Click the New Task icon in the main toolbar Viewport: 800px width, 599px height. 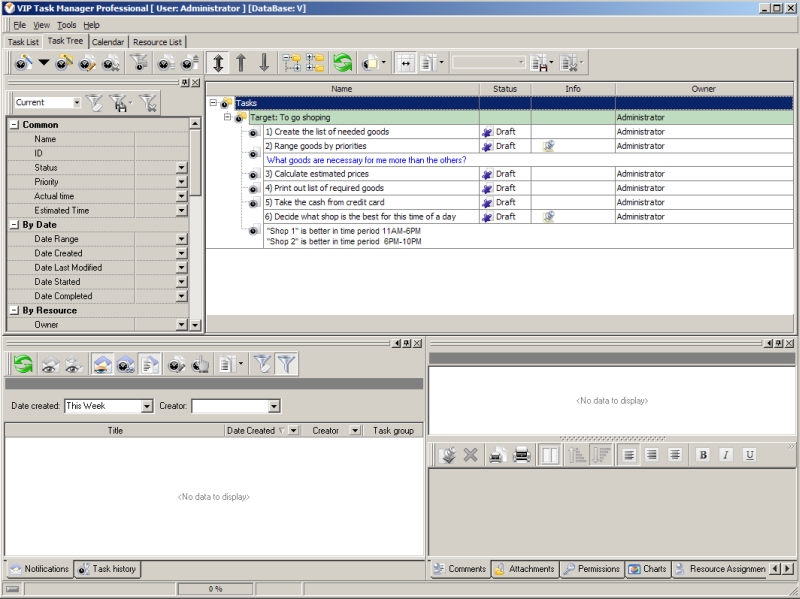point(23,63)
